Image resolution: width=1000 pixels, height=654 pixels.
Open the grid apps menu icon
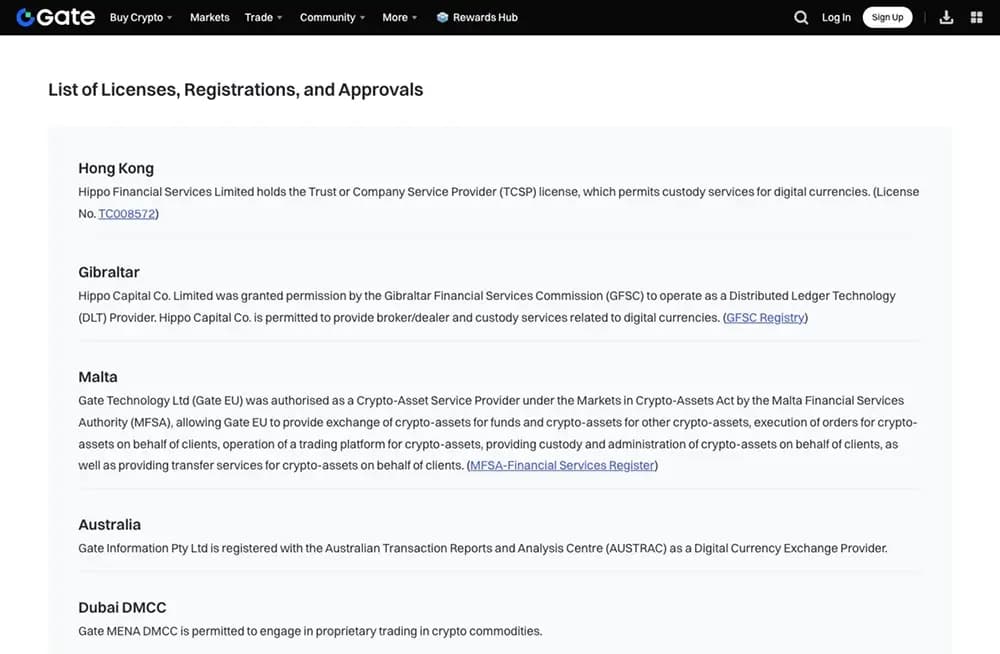(977, 17)
